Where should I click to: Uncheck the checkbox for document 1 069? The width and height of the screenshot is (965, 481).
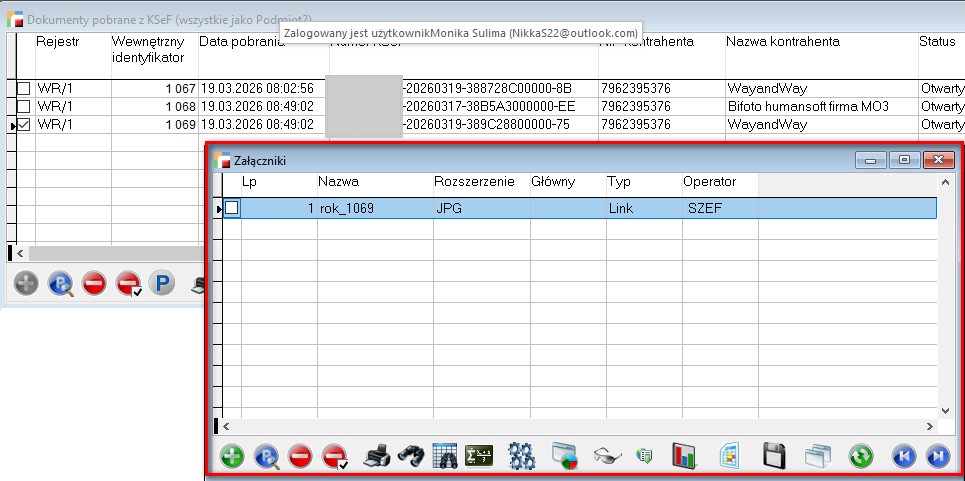24,125
